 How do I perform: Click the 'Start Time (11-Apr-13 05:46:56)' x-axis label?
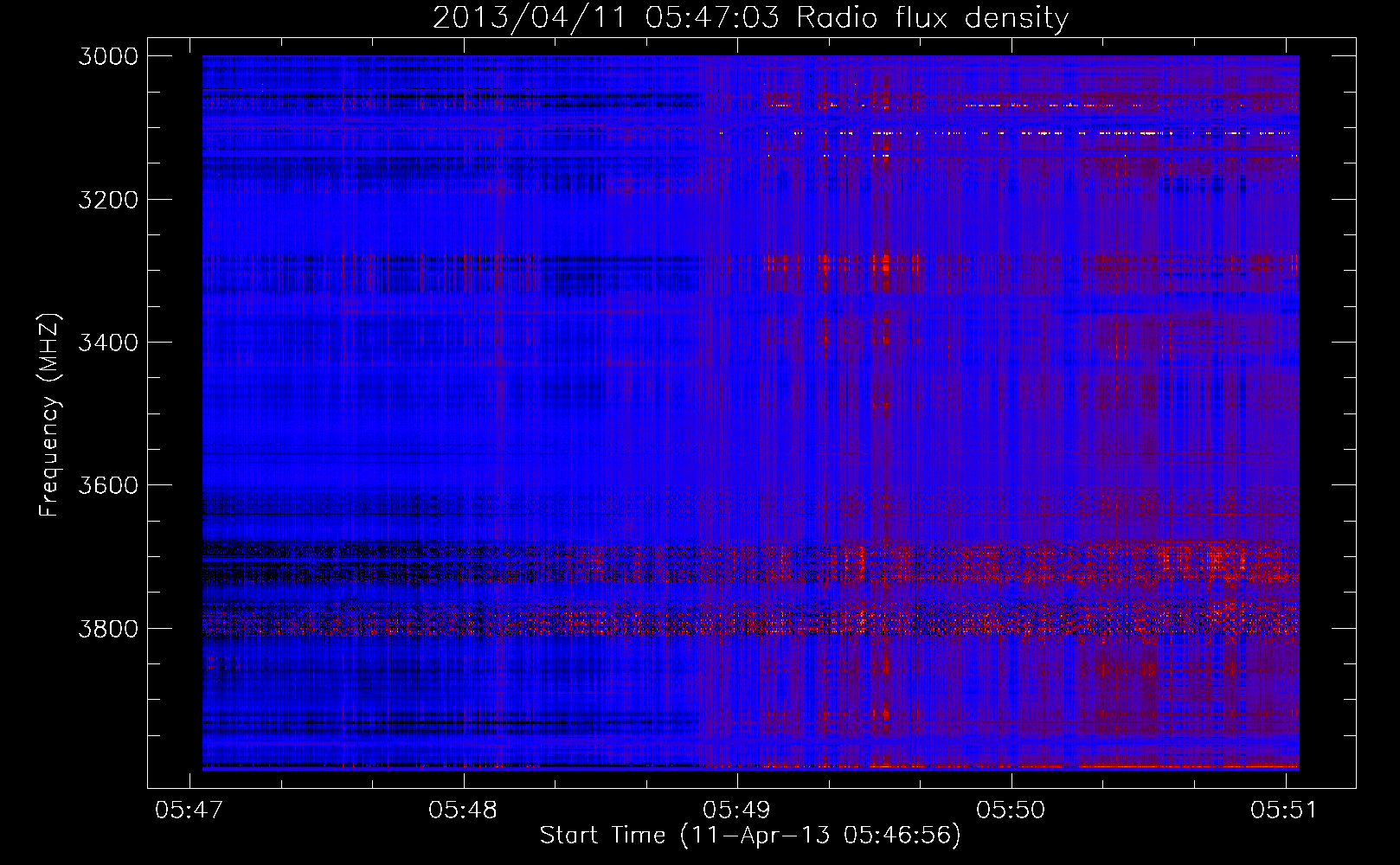click(x=750, y=835)
